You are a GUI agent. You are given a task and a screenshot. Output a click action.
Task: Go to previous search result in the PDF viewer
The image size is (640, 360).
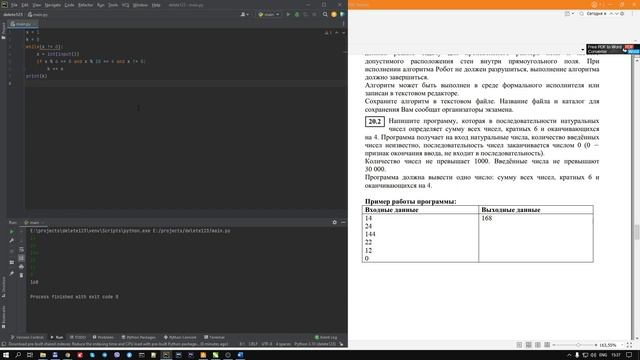point(611,13)
